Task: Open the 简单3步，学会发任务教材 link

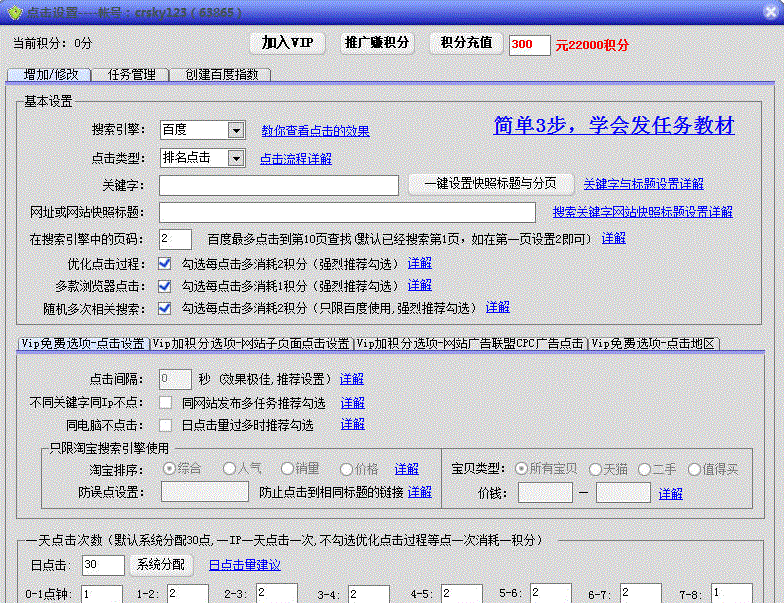Action: (x=613, y=126)
